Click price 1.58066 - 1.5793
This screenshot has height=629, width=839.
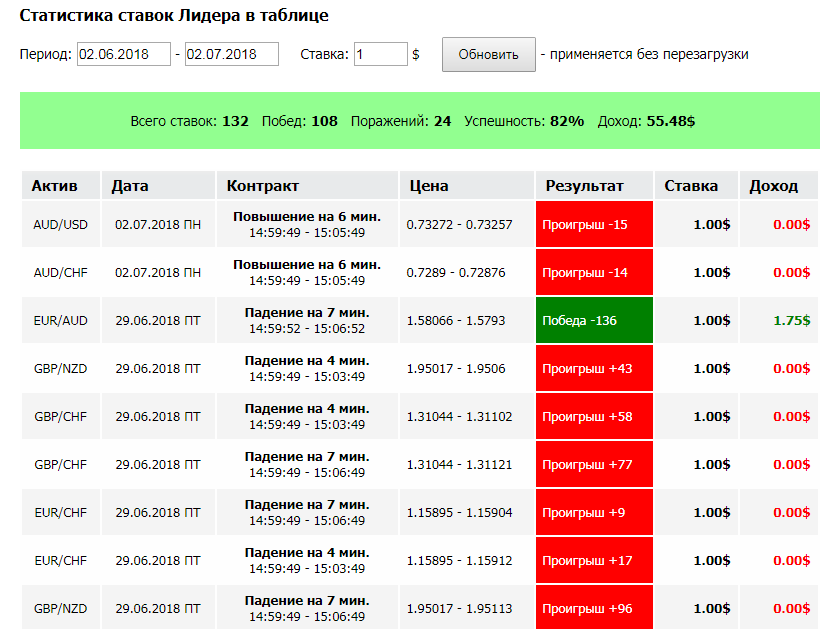(x=456, y=321)
